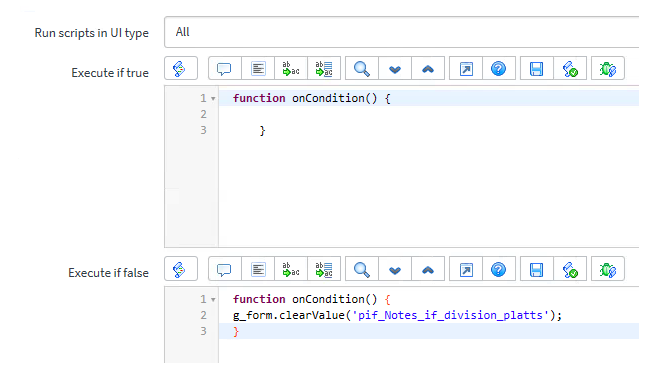
Task: Toggle comment icon in Execute if false toolbar
Action: [224, 269]
